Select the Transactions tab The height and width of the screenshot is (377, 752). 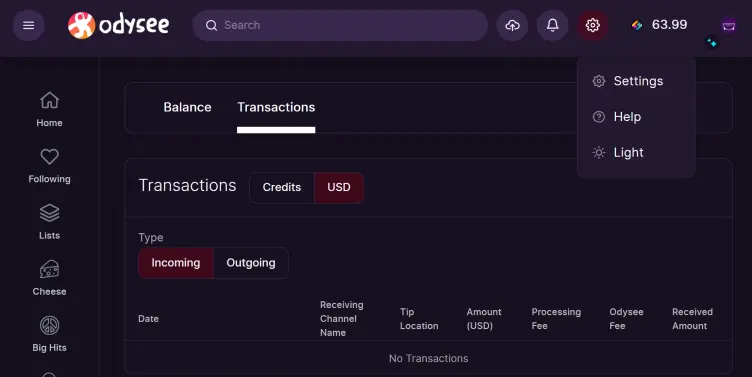click(x=276, y=107)
